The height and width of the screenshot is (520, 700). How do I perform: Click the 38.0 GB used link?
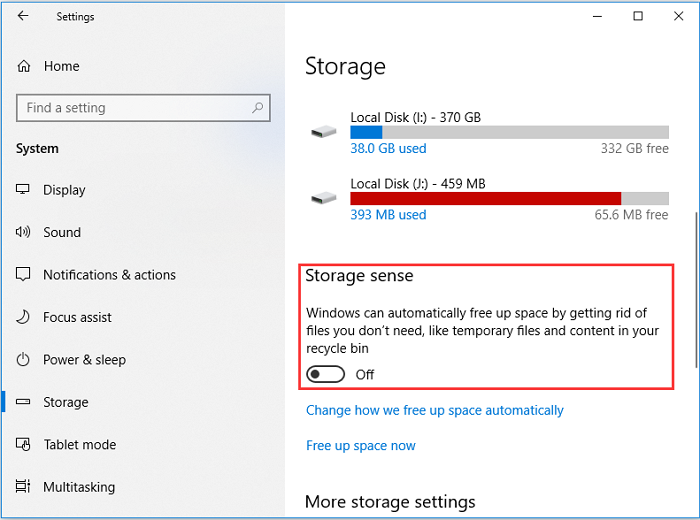[x=388, y=148]
